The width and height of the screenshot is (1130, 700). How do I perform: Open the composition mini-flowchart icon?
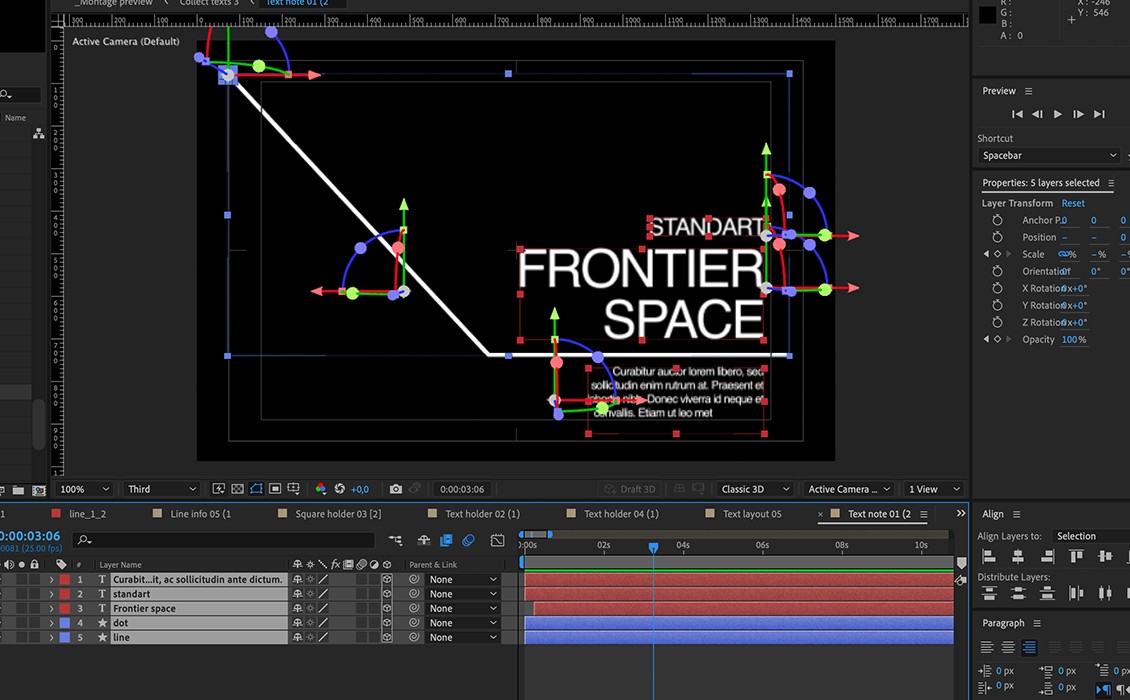(x=396, y=540)
